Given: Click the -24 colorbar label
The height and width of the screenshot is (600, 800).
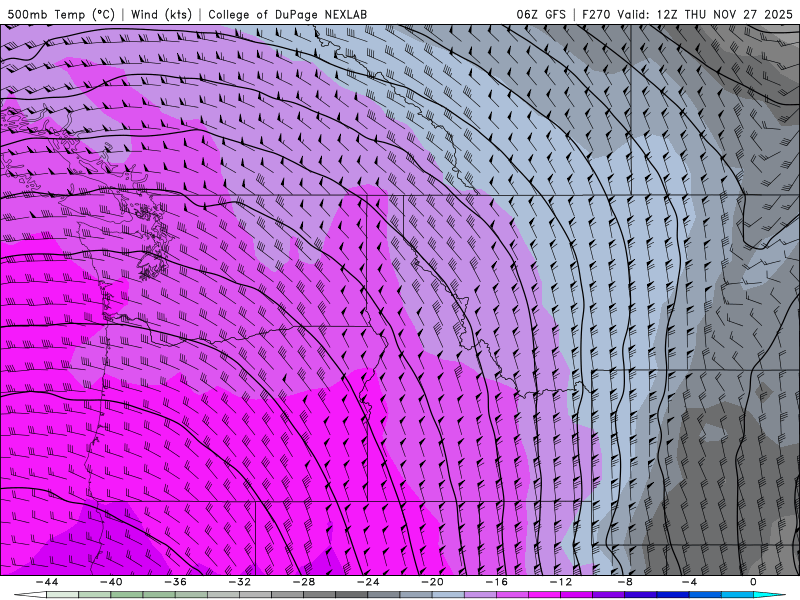Looking at the screenshot, I should 368,582.
